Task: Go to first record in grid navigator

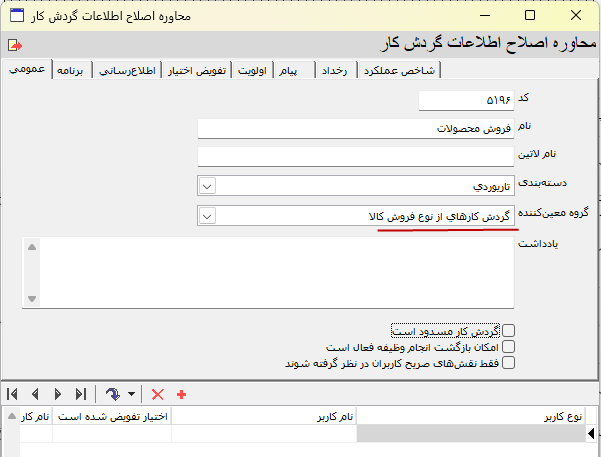Action: [14, 394]
